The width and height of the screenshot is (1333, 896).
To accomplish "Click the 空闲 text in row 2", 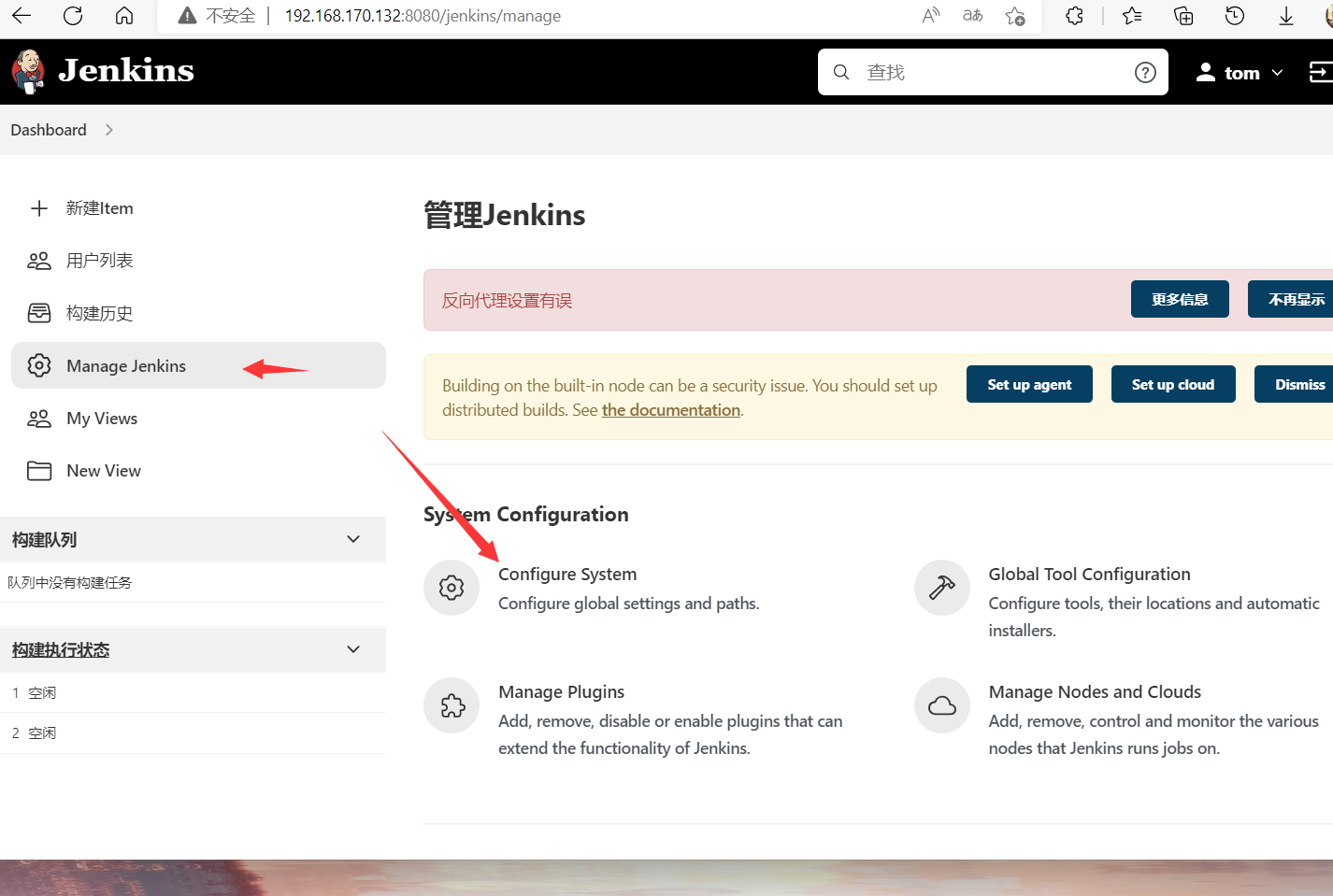I will [42, 732].
